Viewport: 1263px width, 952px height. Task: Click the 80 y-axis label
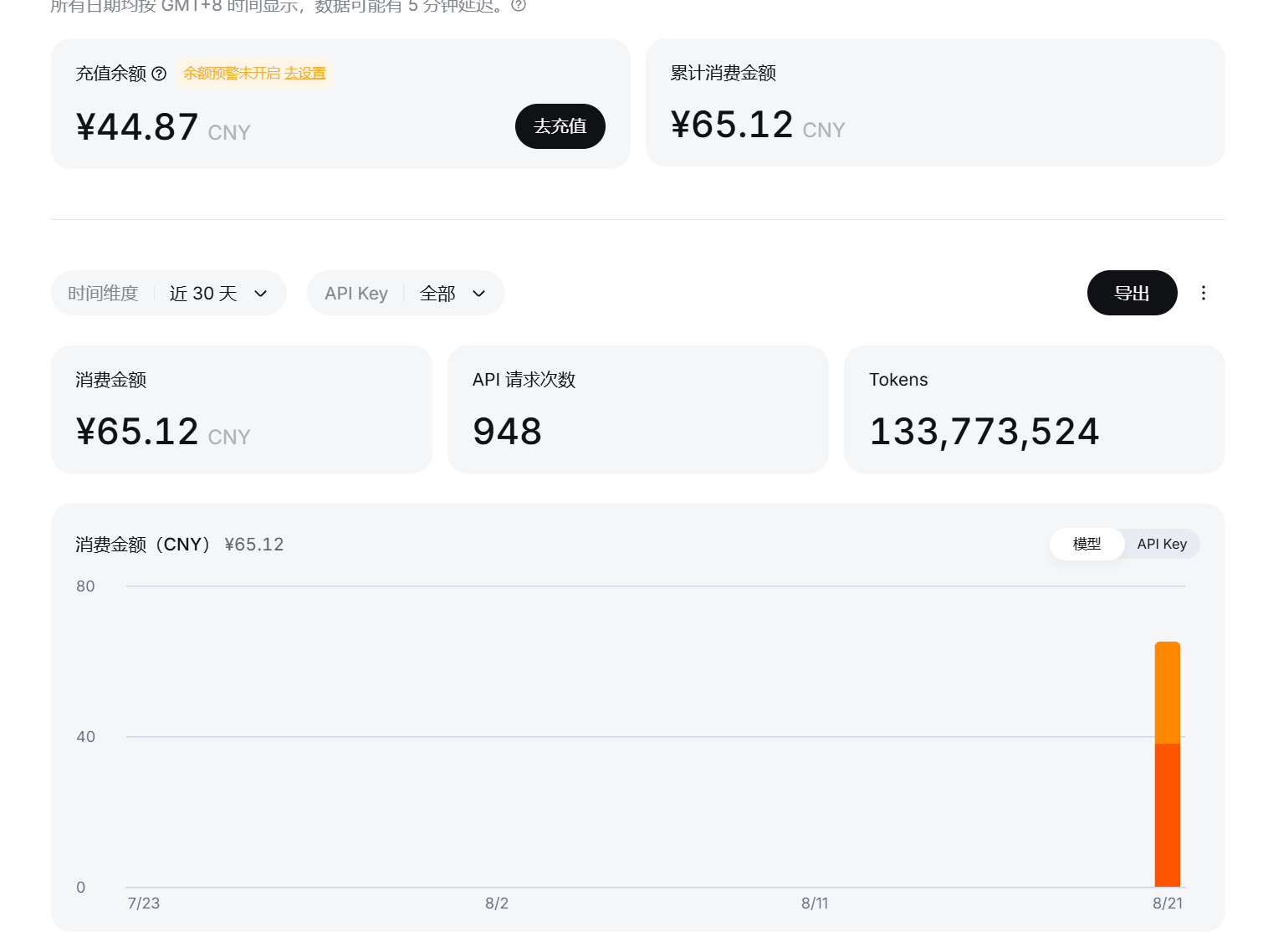pyautogui.click(x=85, y=586)
